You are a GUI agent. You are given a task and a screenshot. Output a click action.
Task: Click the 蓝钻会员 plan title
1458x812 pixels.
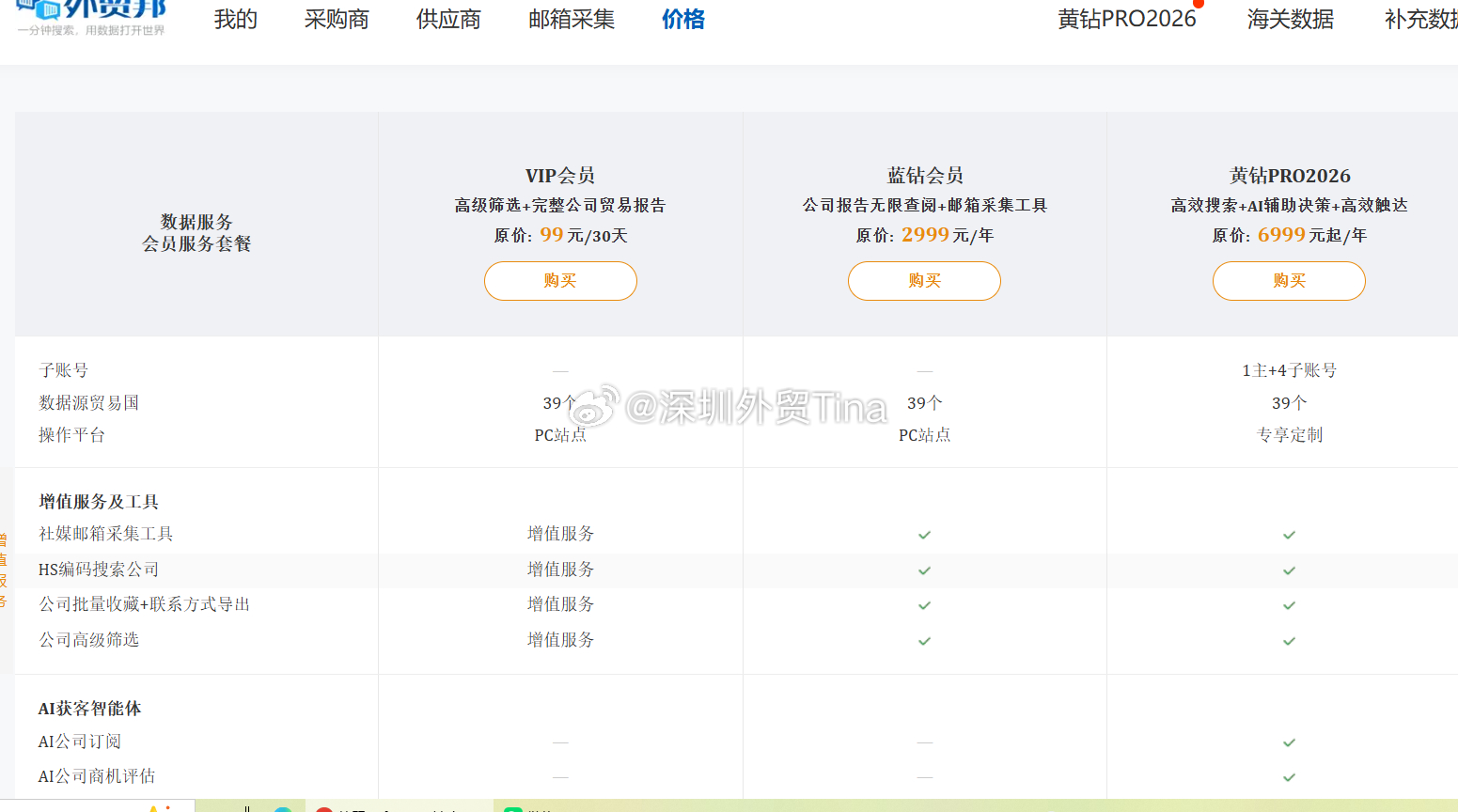tap(925, 176)
